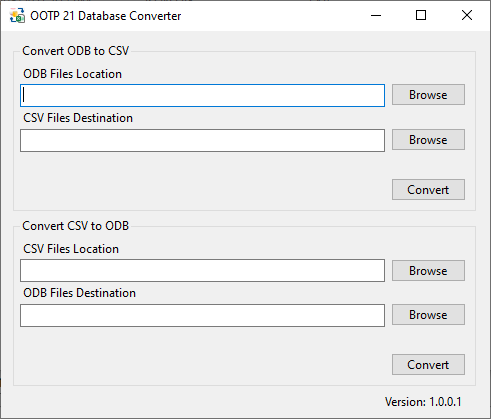Browse for the CSV Files Location folder
The image size is (491, 419).
click(428, 271)
